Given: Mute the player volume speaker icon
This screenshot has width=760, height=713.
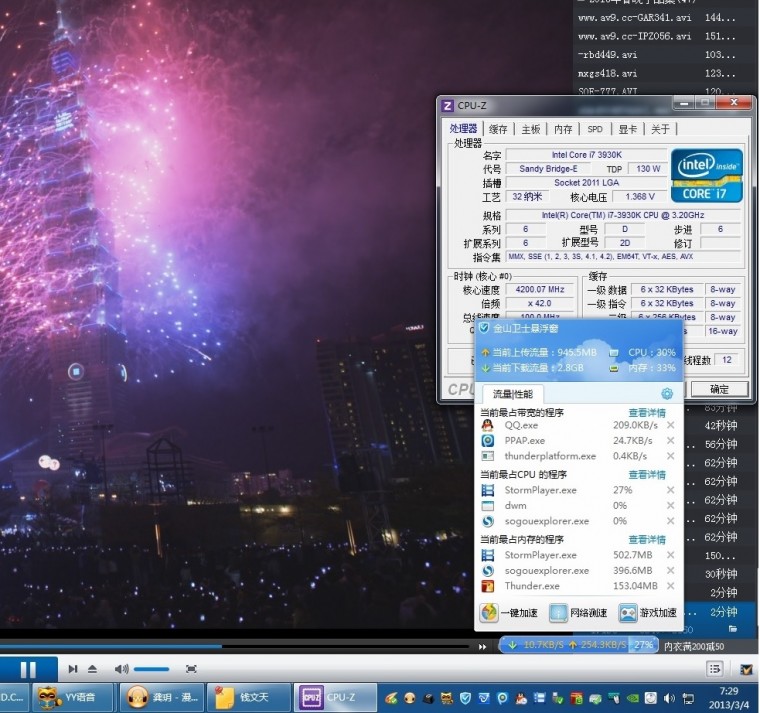Looking at the screenshot, I should tap(121, 669).
